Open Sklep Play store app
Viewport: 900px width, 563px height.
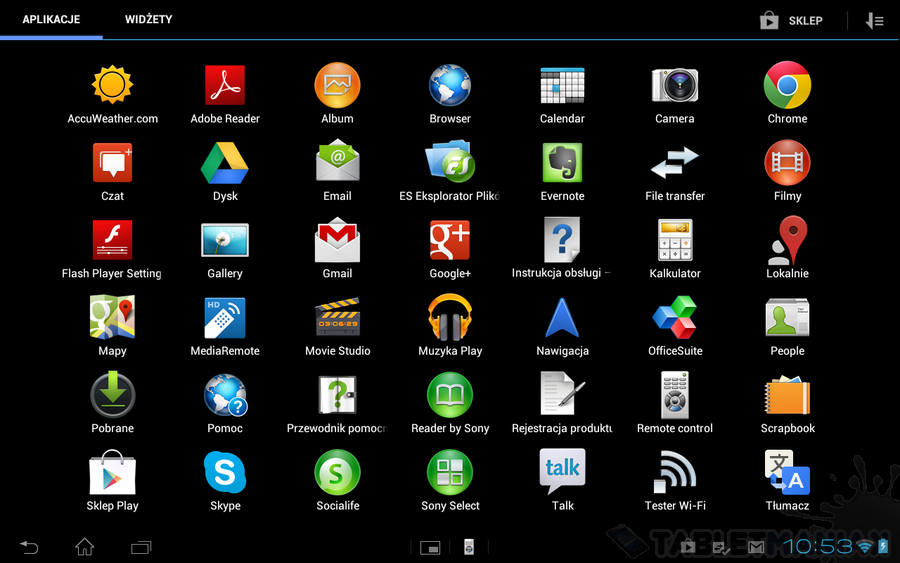pos(112,472)
